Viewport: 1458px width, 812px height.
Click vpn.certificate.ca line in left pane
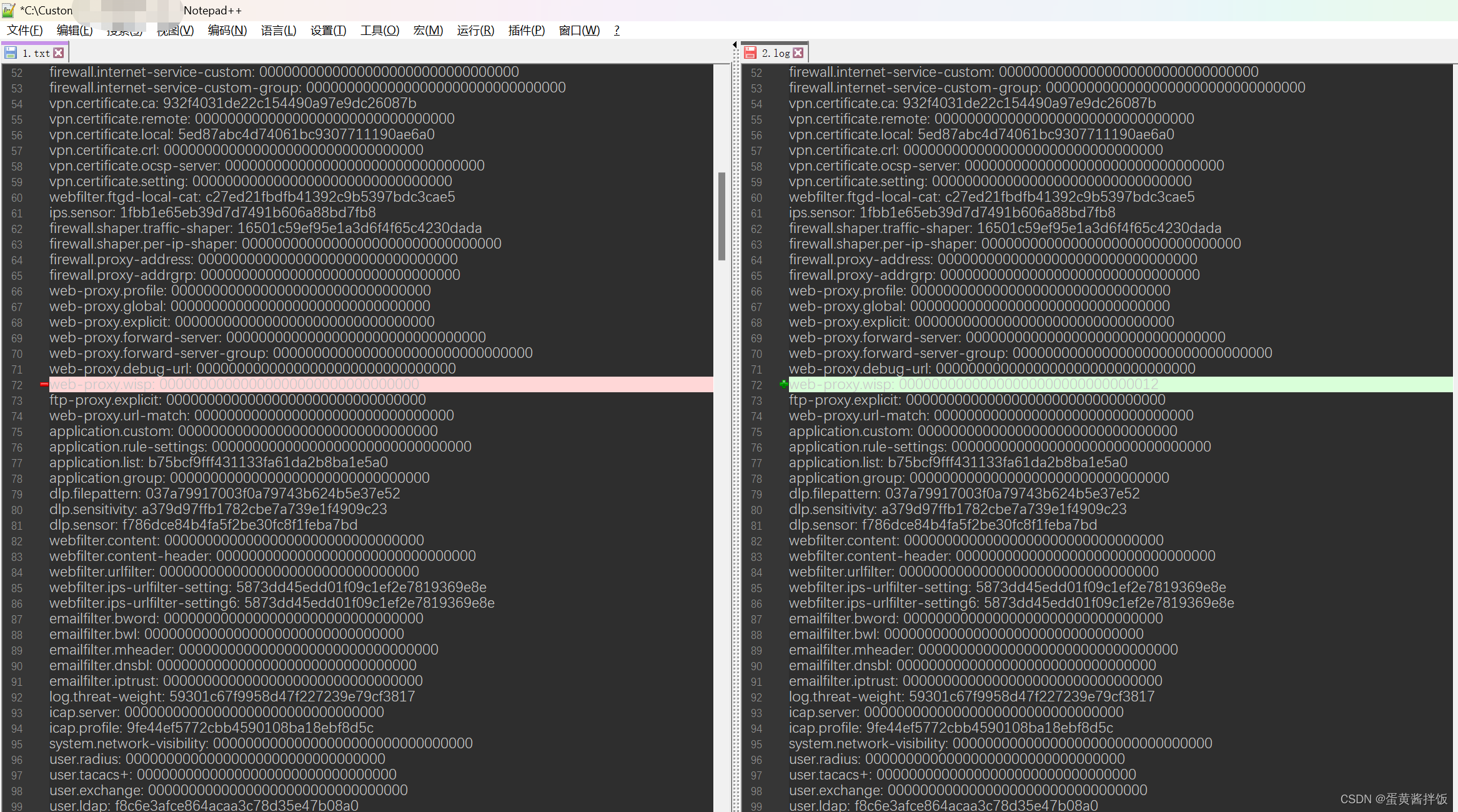[x=233, y=103]
